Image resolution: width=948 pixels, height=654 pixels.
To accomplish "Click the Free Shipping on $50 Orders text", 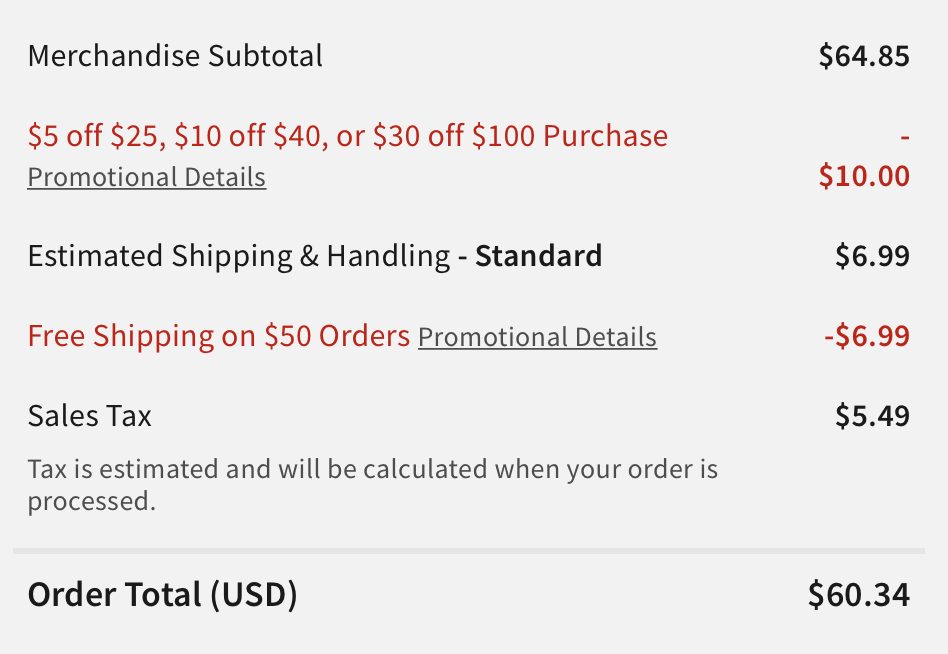I will pyautogui.click(x=219, y=336).
